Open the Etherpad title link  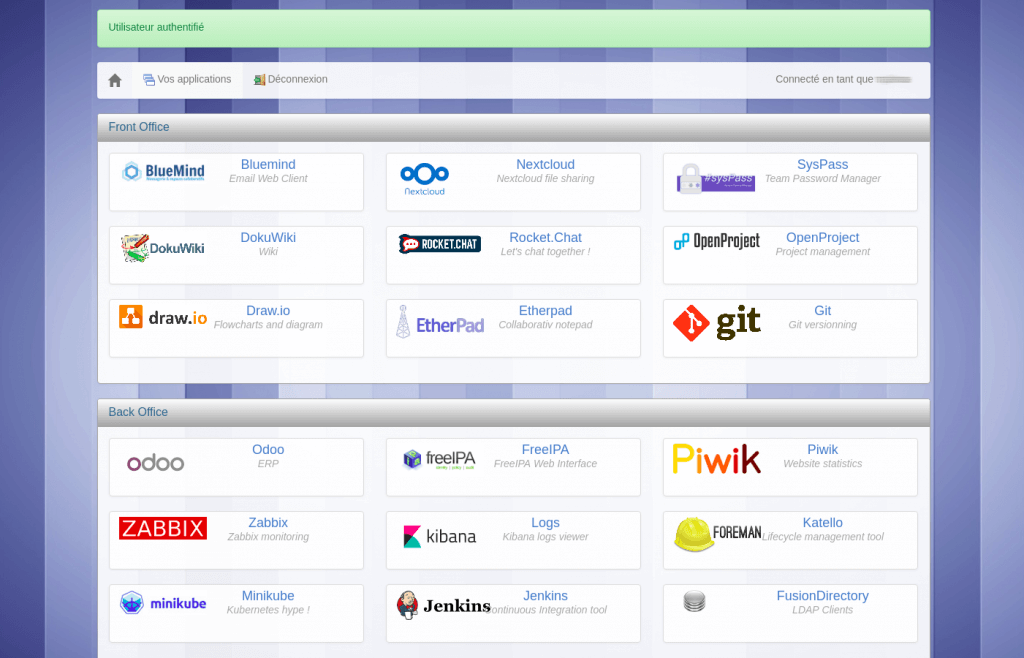pos(545,311)
